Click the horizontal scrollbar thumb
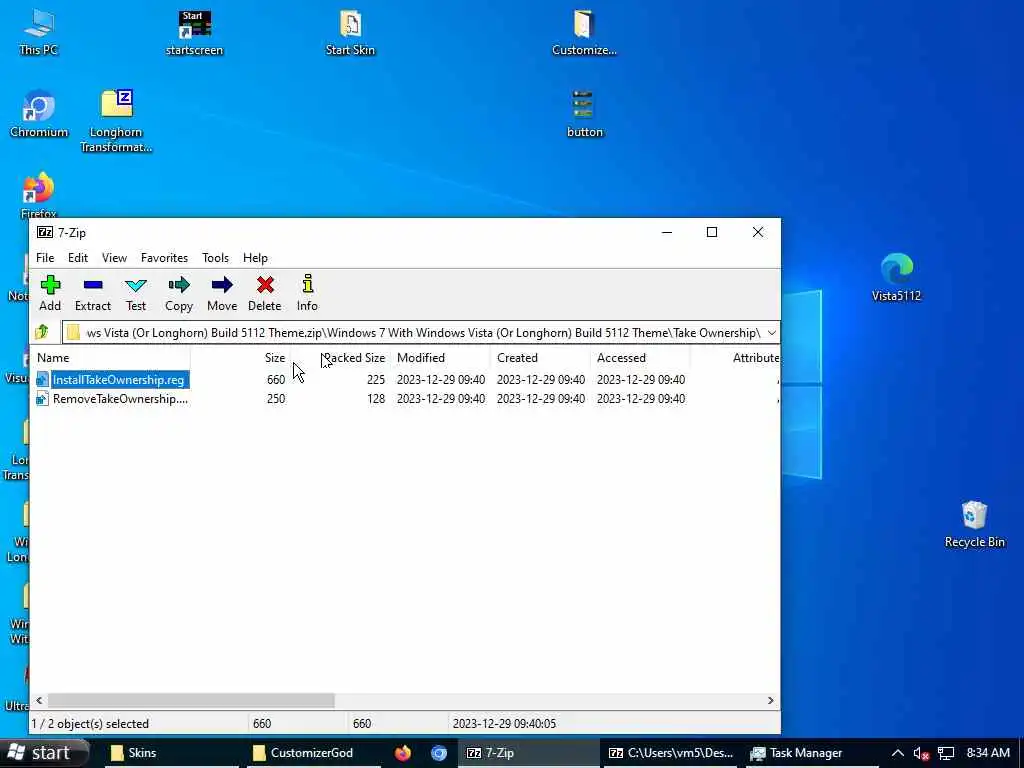1024x768 pixels. [191, 701]
